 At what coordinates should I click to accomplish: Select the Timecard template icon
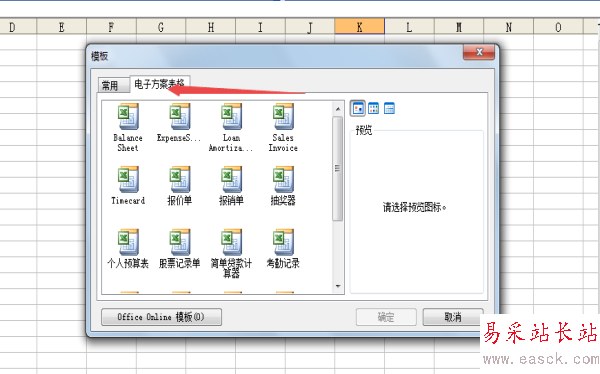[128, 179]
